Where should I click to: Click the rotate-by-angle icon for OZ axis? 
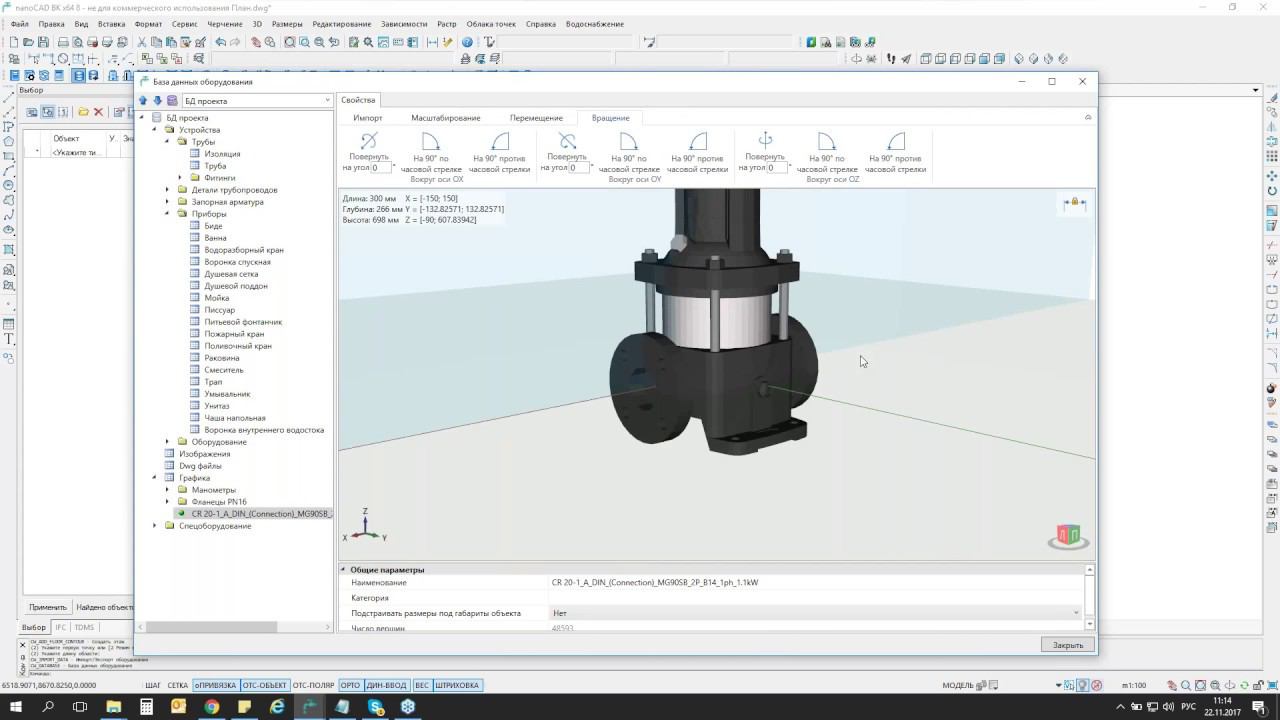(x=765, y=141)
